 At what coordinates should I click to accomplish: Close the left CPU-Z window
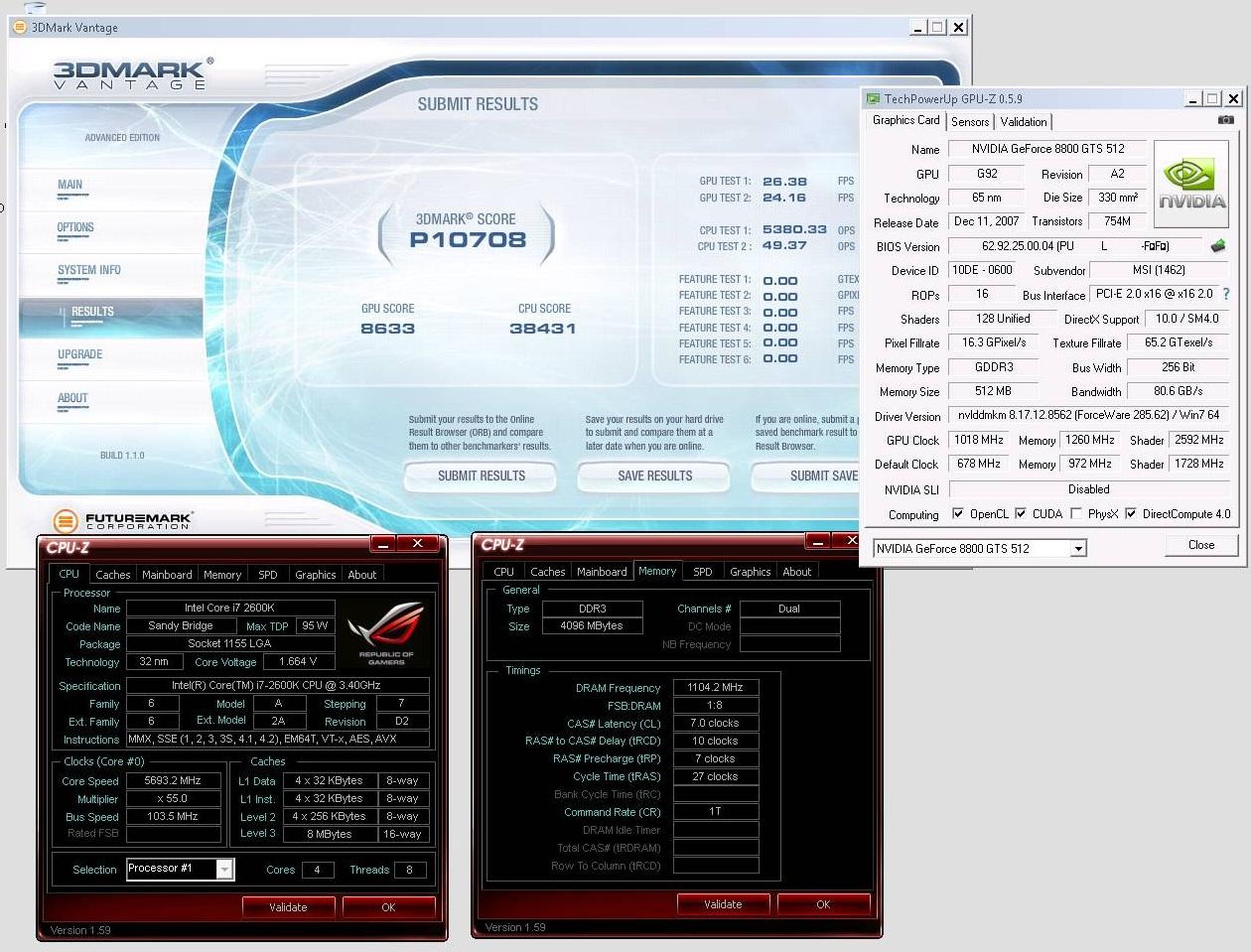(418, 543)
